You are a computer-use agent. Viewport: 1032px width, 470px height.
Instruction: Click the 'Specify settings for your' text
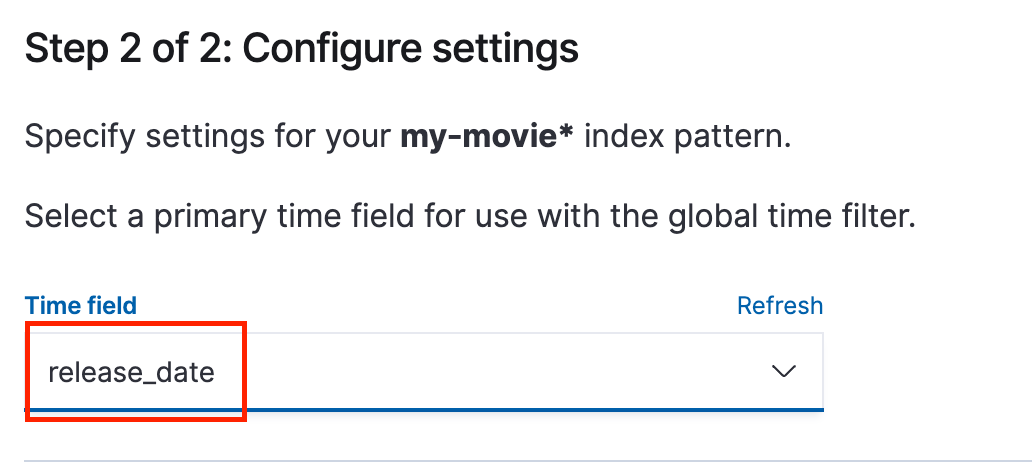pyautogui.click(x=208, y=136)
